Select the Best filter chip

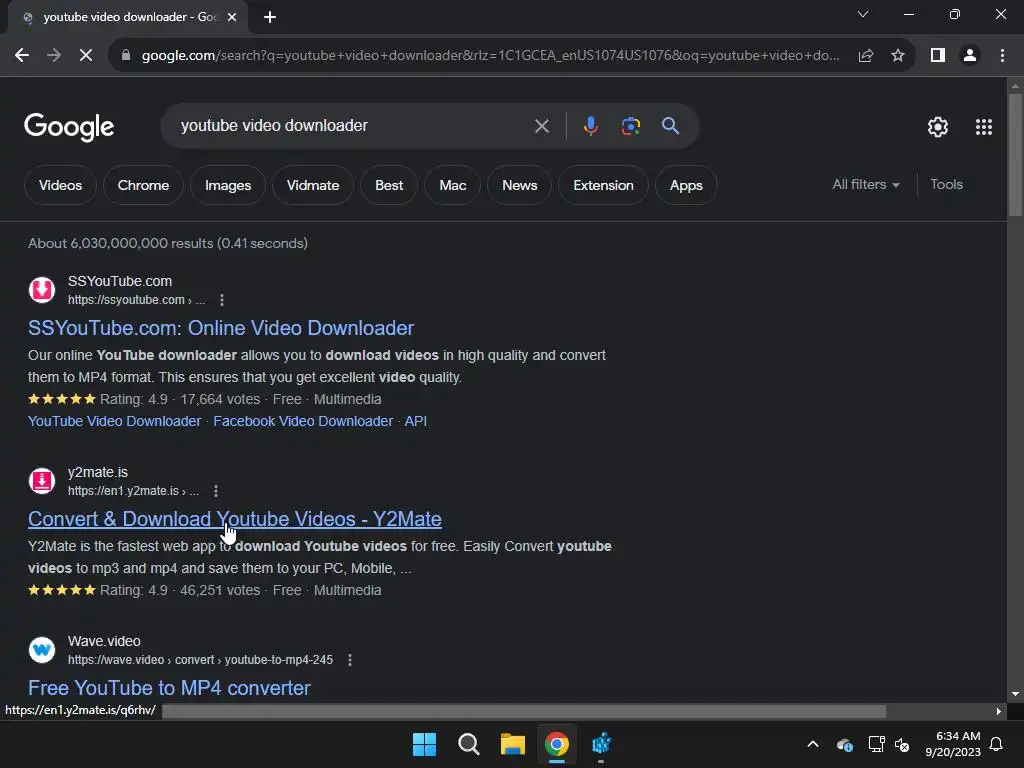click(389, 185)
